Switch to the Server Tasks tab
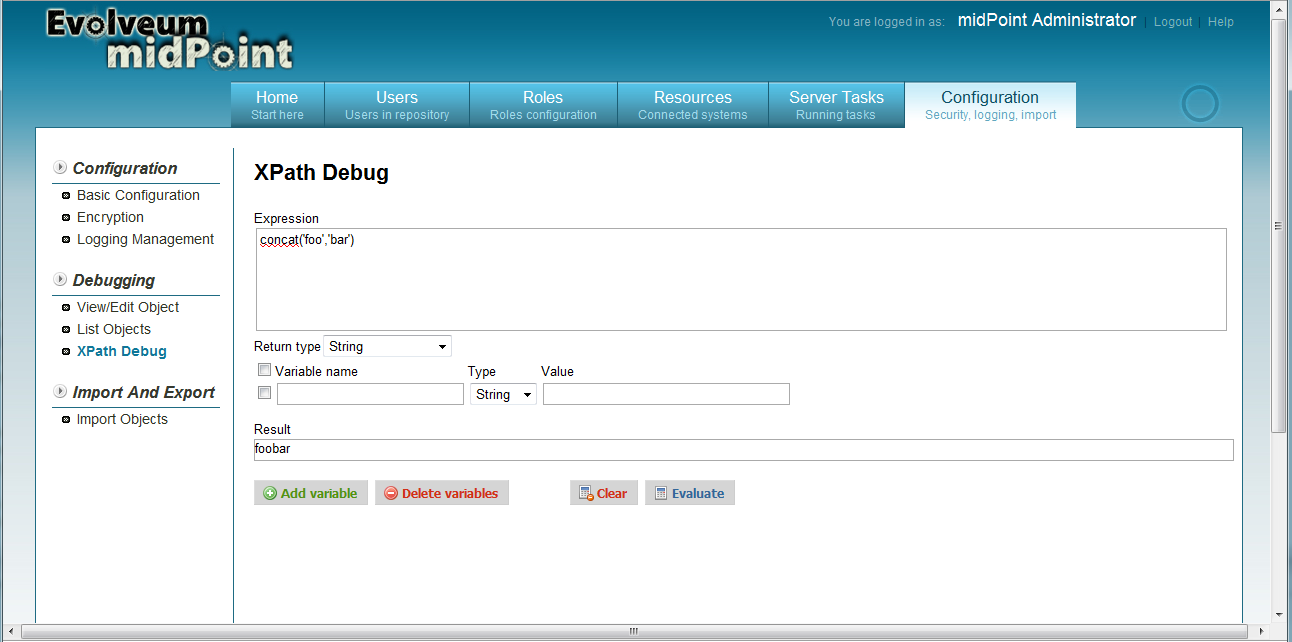This screenshot has width=1292, height=642. [836, 104]
